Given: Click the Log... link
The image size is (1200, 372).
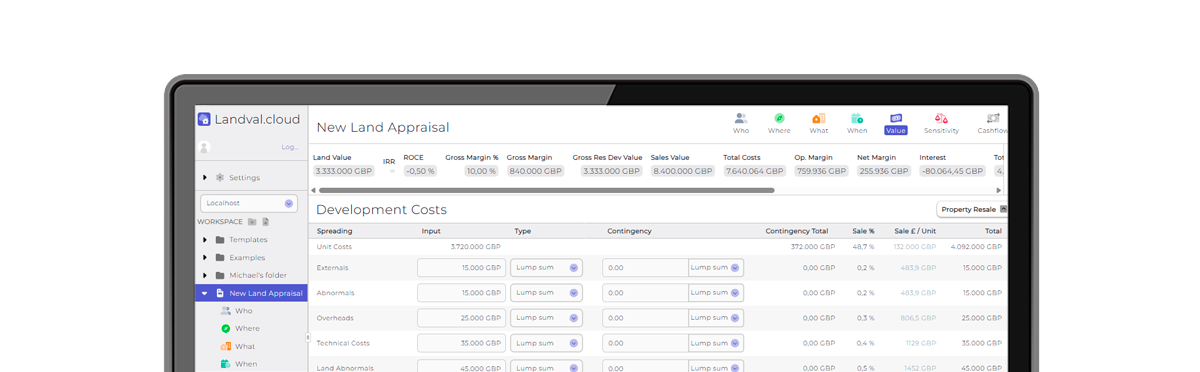Looking at the screenshot, I should tap(290, 147).
